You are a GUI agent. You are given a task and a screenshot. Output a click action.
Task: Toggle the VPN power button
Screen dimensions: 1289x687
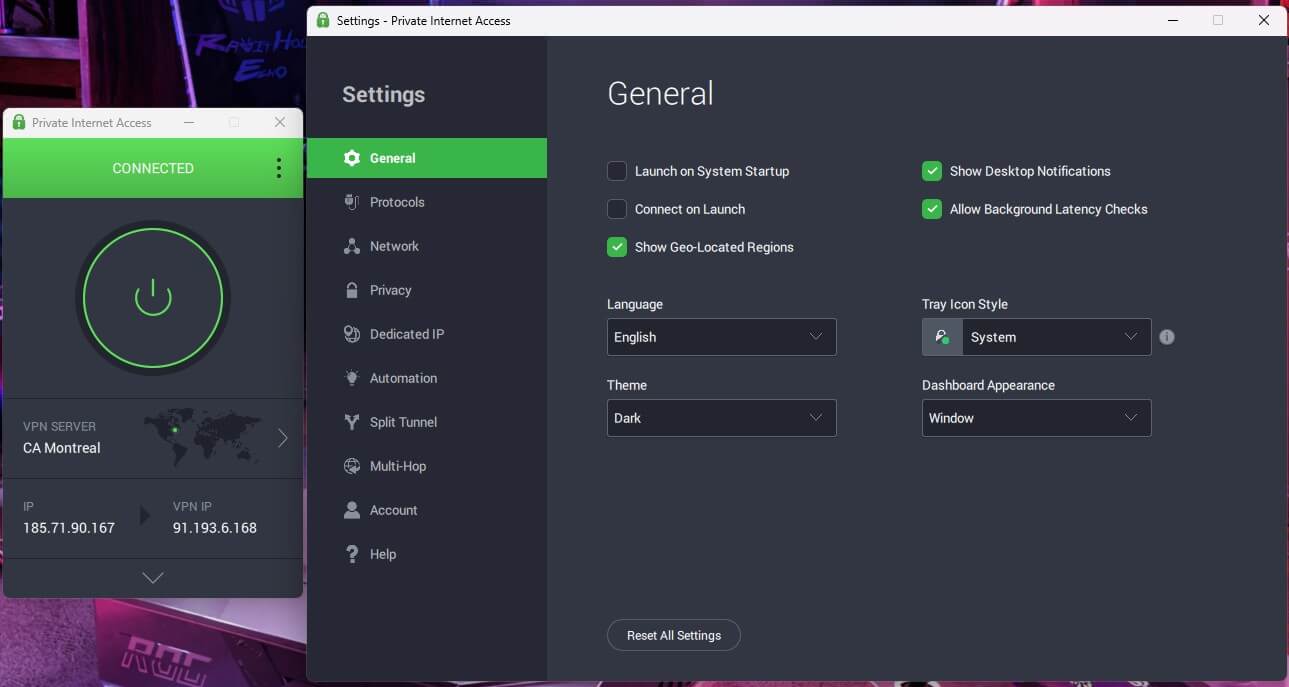153,298
